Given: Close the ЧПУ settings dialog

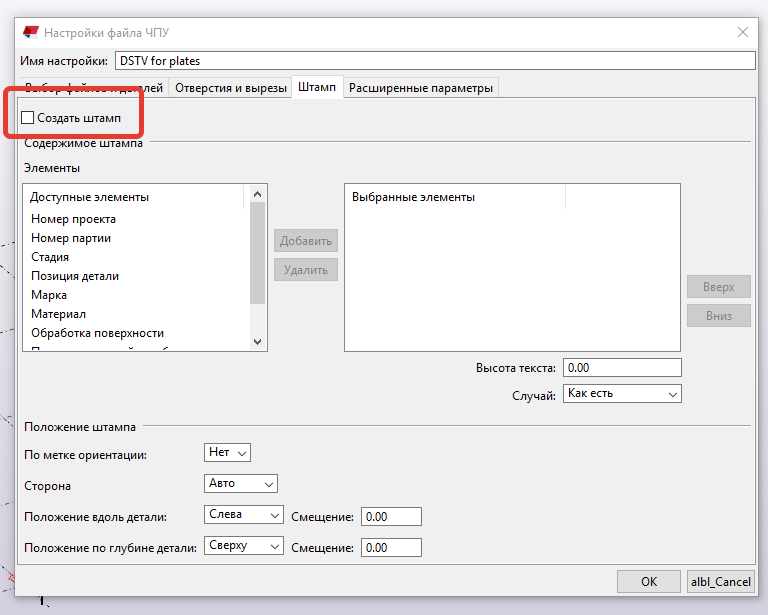Looking at the screenshot, I should pyautogui.click(x=743, y=32).
